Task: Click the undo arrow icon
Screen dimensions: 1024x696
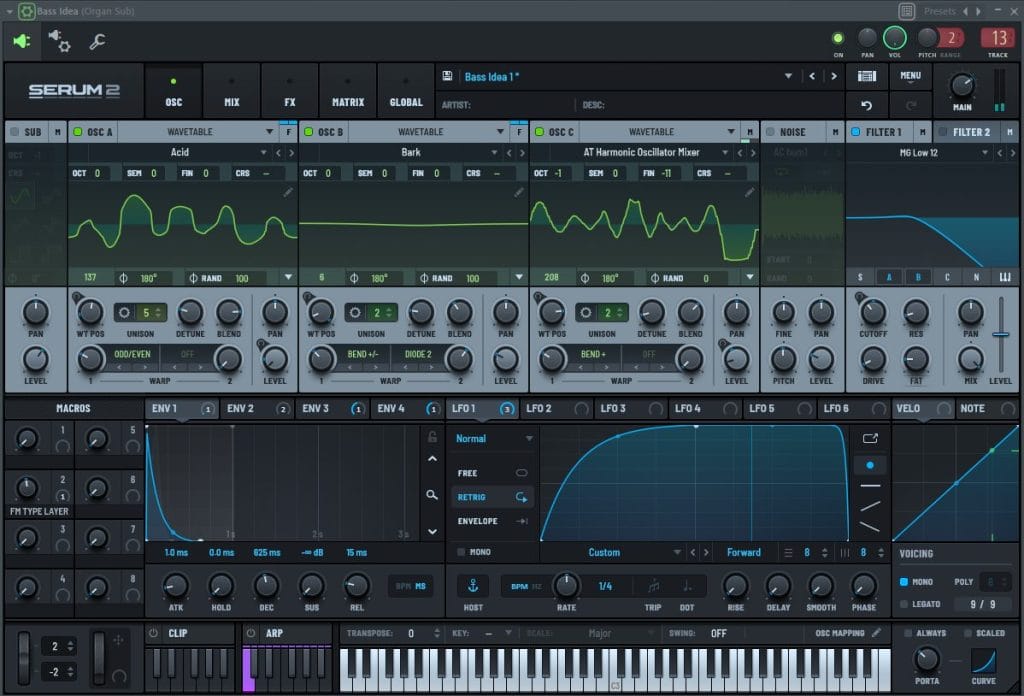Action: coord(866,105)
